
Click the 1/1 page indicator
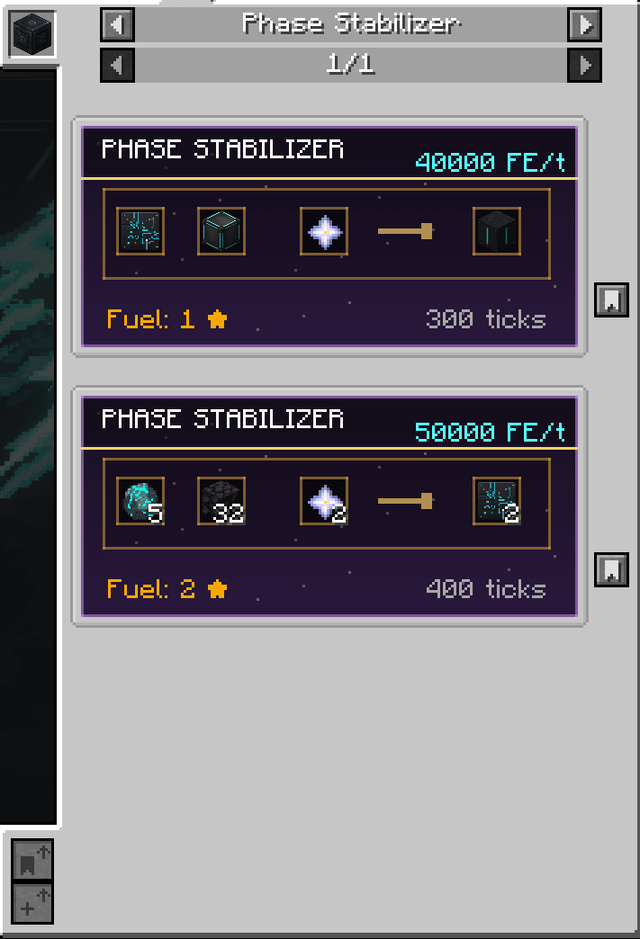[350, 66]
